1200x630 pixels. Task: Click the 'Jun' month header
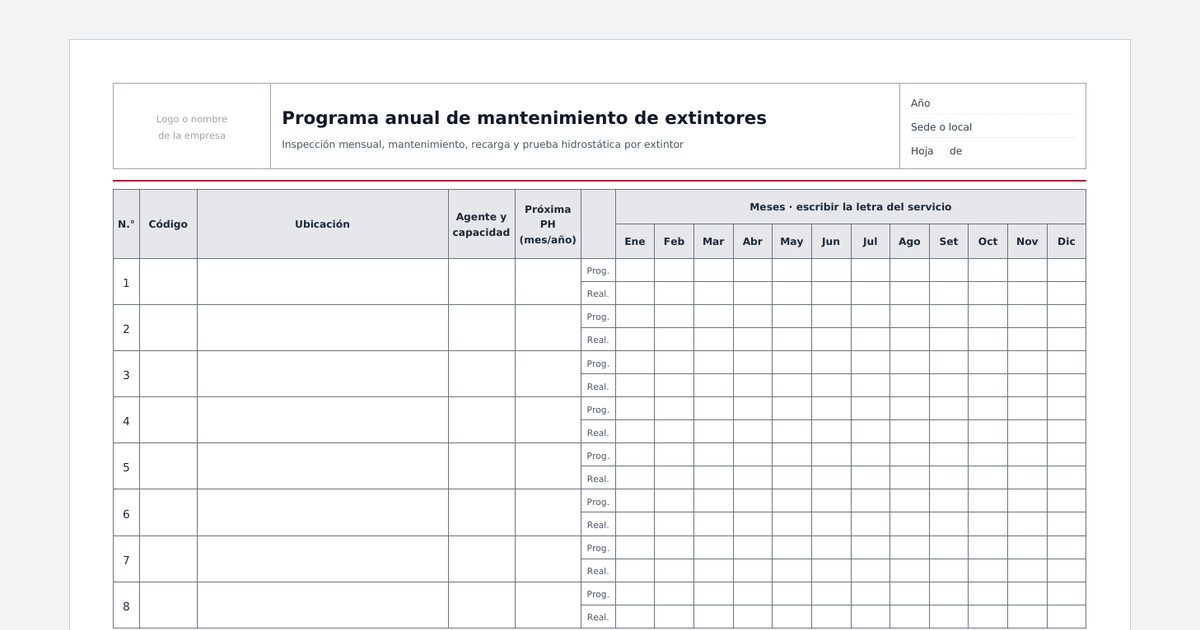831,241
